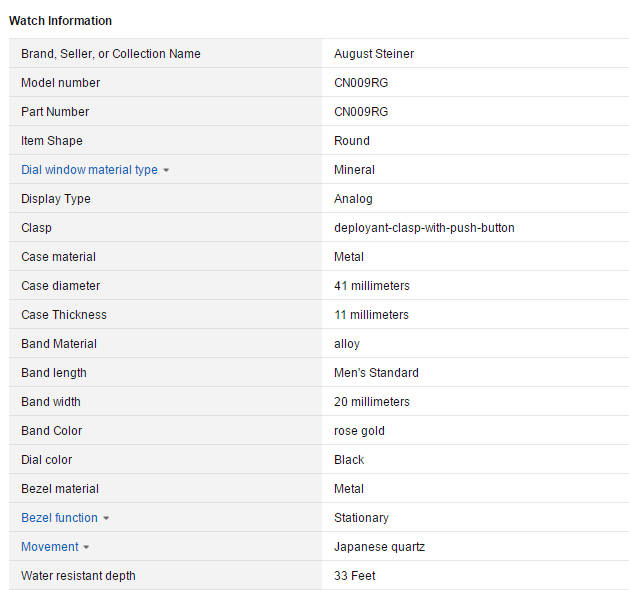Select the rose gold band color value
Viewport: 629px width, 590px height.
click(x=359, y=431)
